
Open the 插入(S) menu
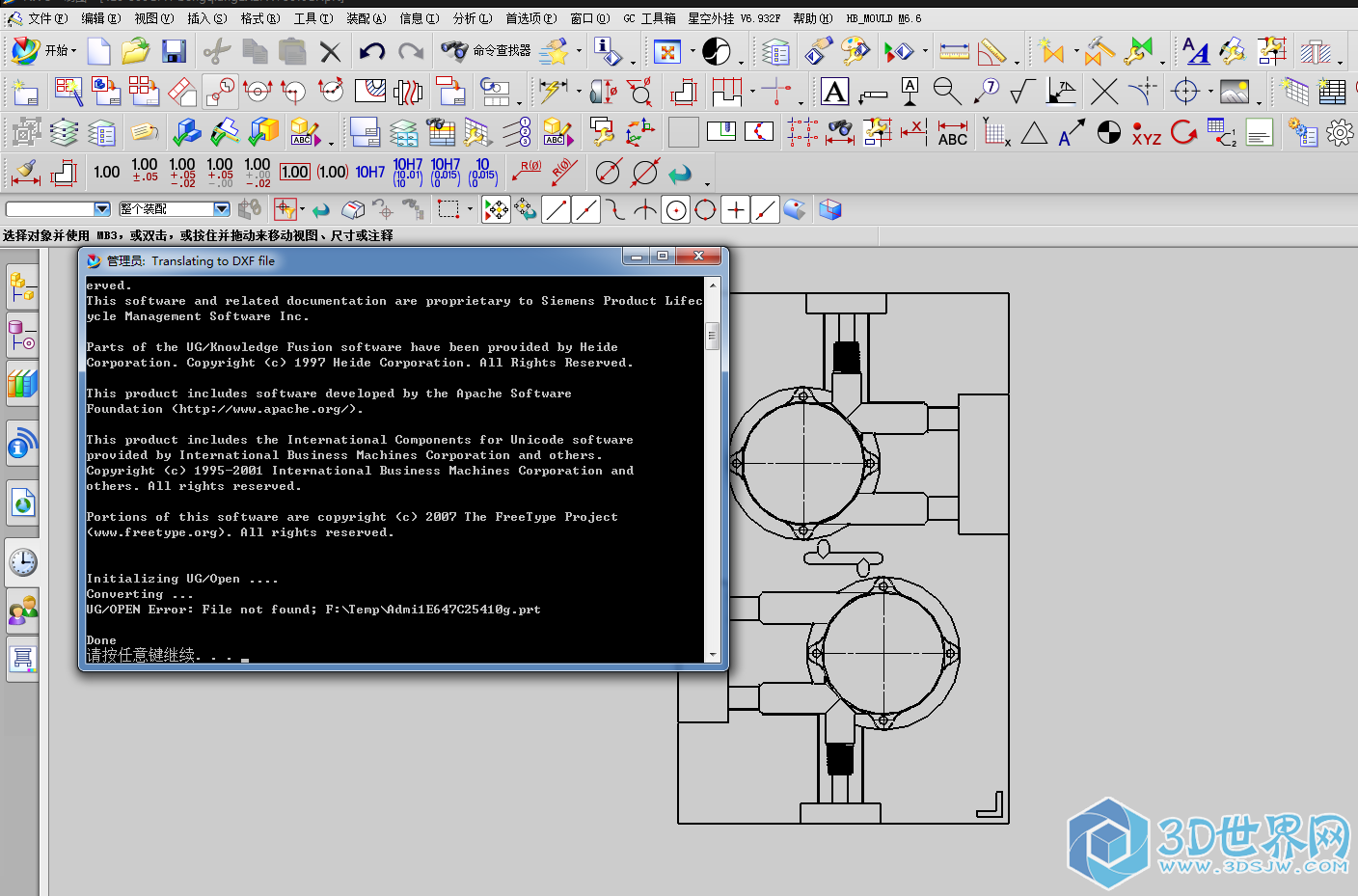pos(206,18)
